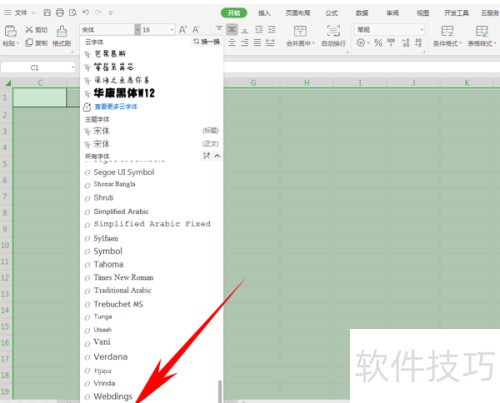Image resolution: width=500 pixels, height=403 pixels.
Task: Align cell text to the bottom
Action: tap(245, 30)
